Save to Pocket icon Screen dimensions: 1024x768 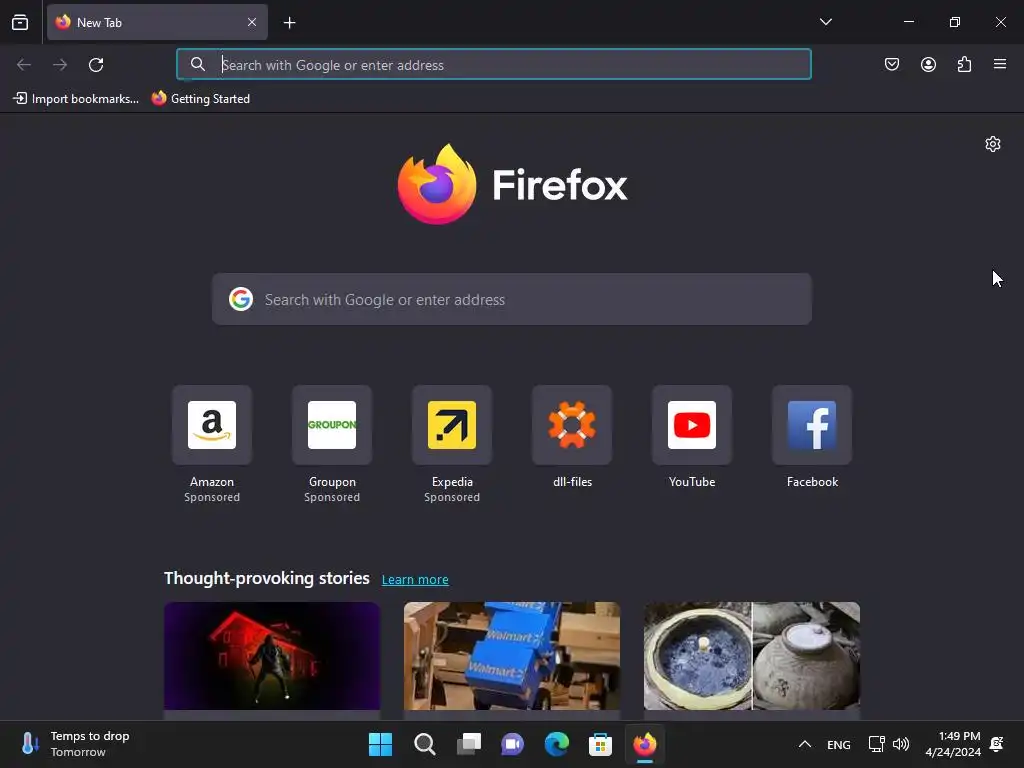tap(891, 64)
